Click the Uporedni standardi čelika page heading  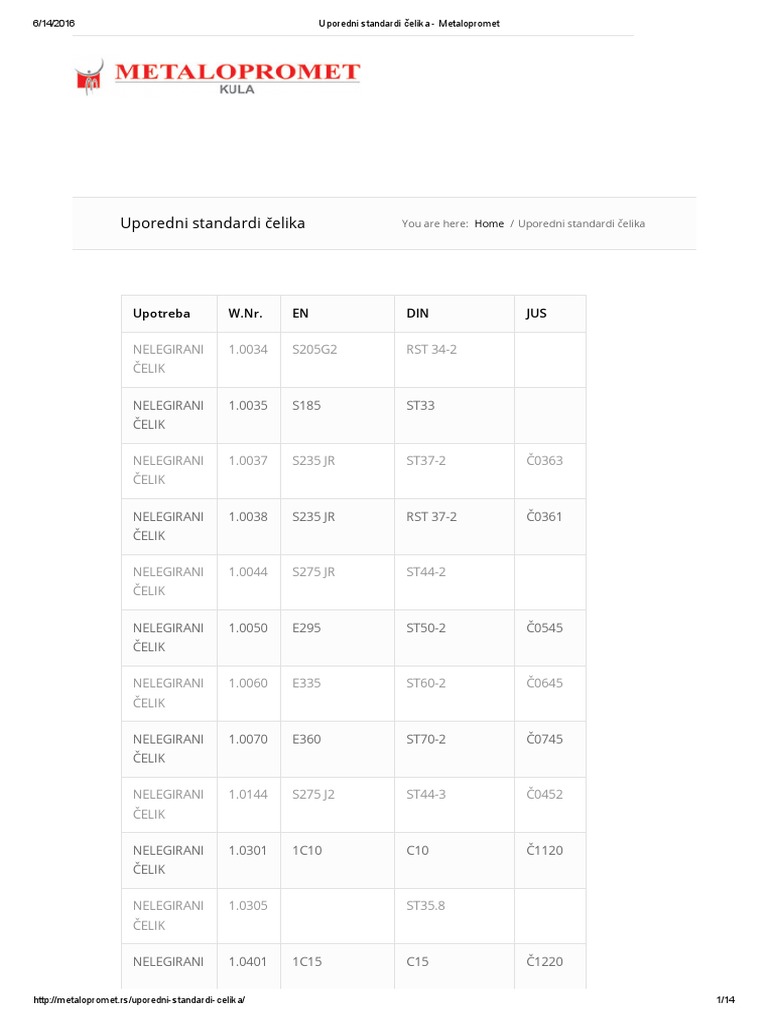pyautogui.click(x=212, y=223)
